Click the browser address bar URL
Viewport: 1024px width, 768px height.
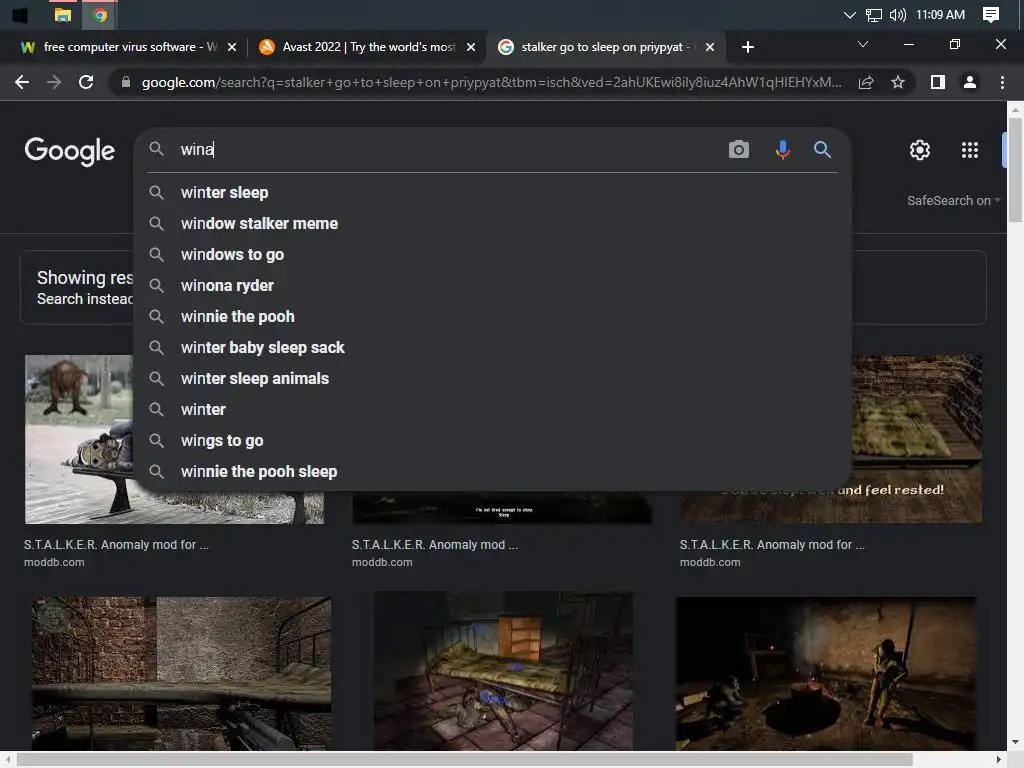pos(491,82)
